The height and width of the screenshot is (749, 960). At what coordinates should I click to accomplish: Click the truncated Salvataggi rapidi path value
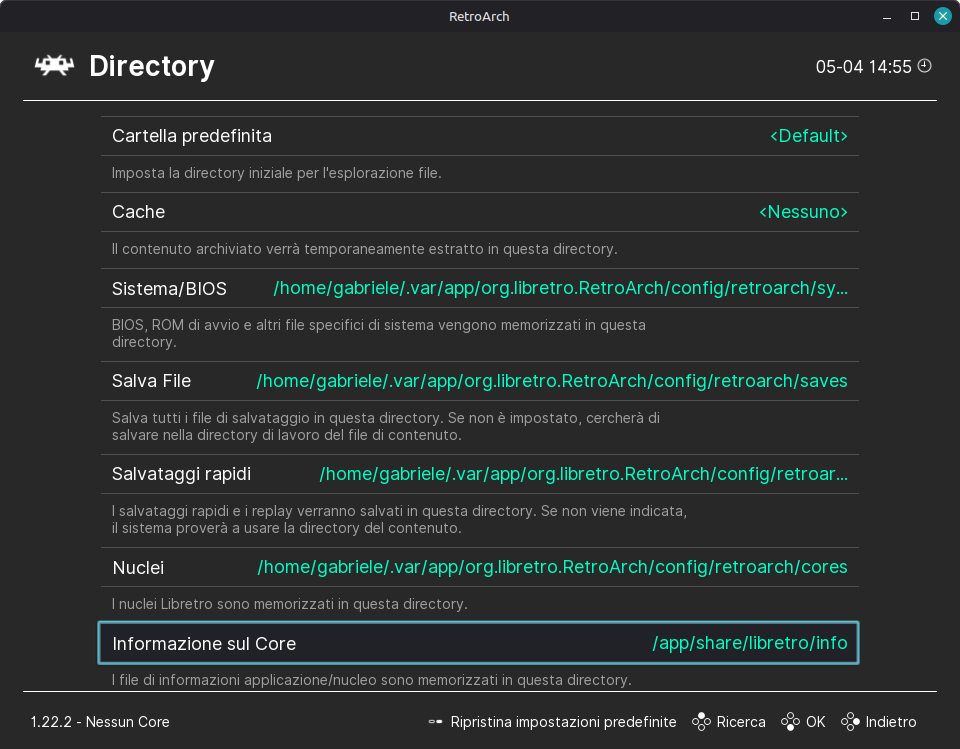(x=583, y=474)
